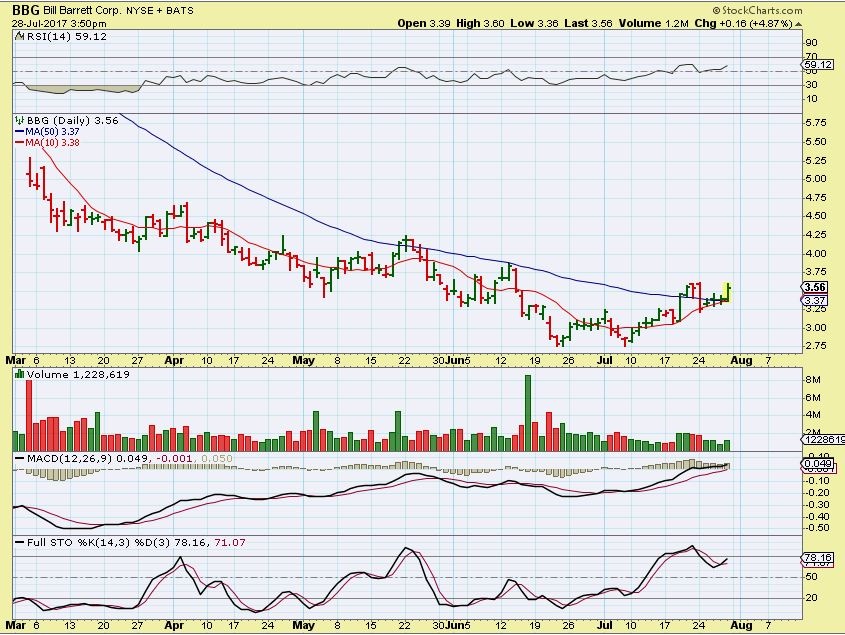This screenshot has width=845, height=635.
Task: Click the 78.16 stochastic value tag
Action: pos(813,558)
